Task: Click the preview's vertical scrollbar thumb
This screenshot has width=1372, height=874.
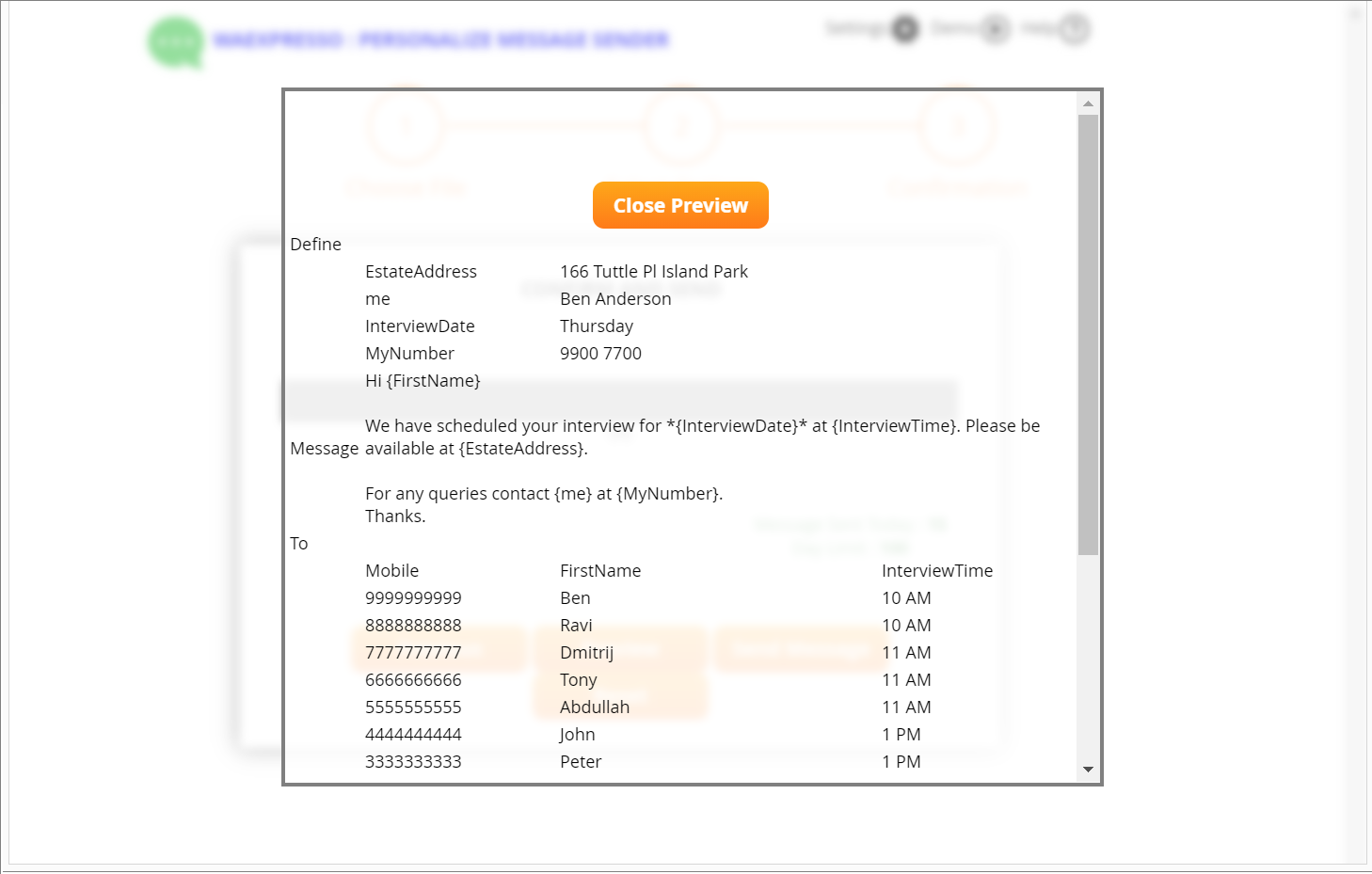Action: tap(1088, 334)
